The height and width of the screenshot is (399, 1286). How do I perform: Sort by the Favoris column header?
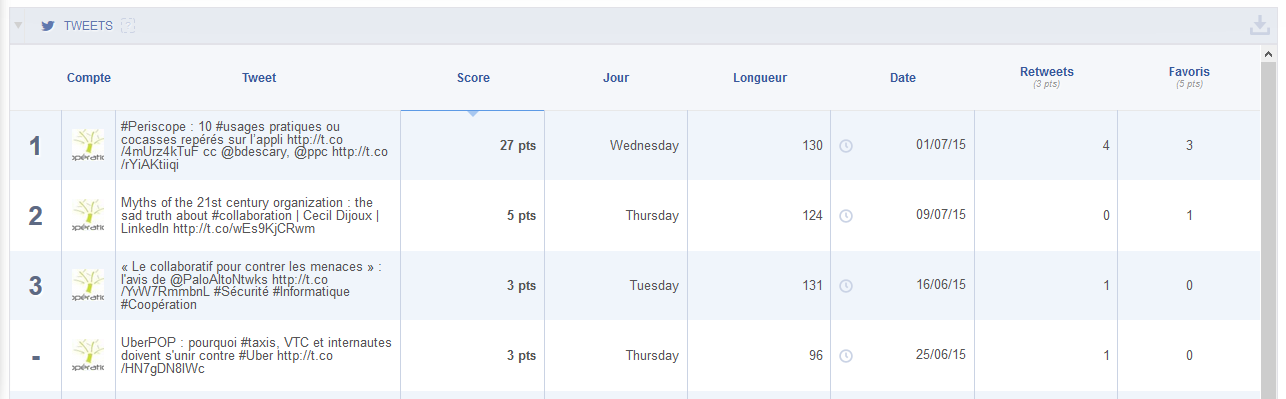1189,72
